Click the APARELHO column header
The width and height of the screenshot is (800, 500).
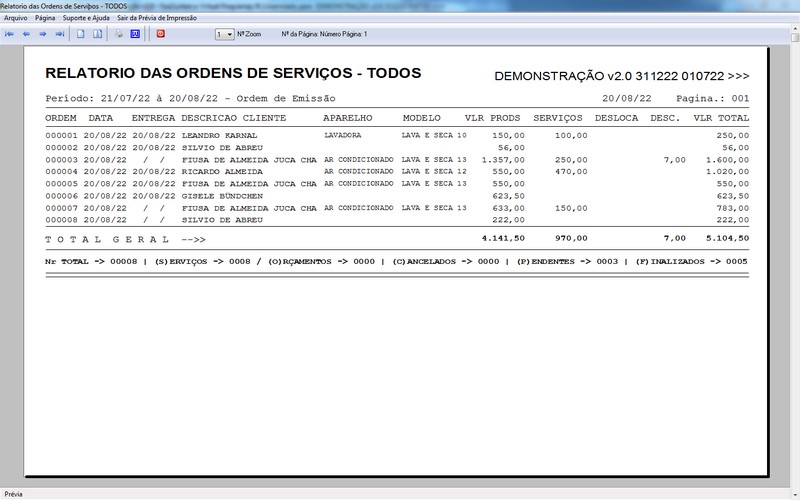tap(348, 118)
